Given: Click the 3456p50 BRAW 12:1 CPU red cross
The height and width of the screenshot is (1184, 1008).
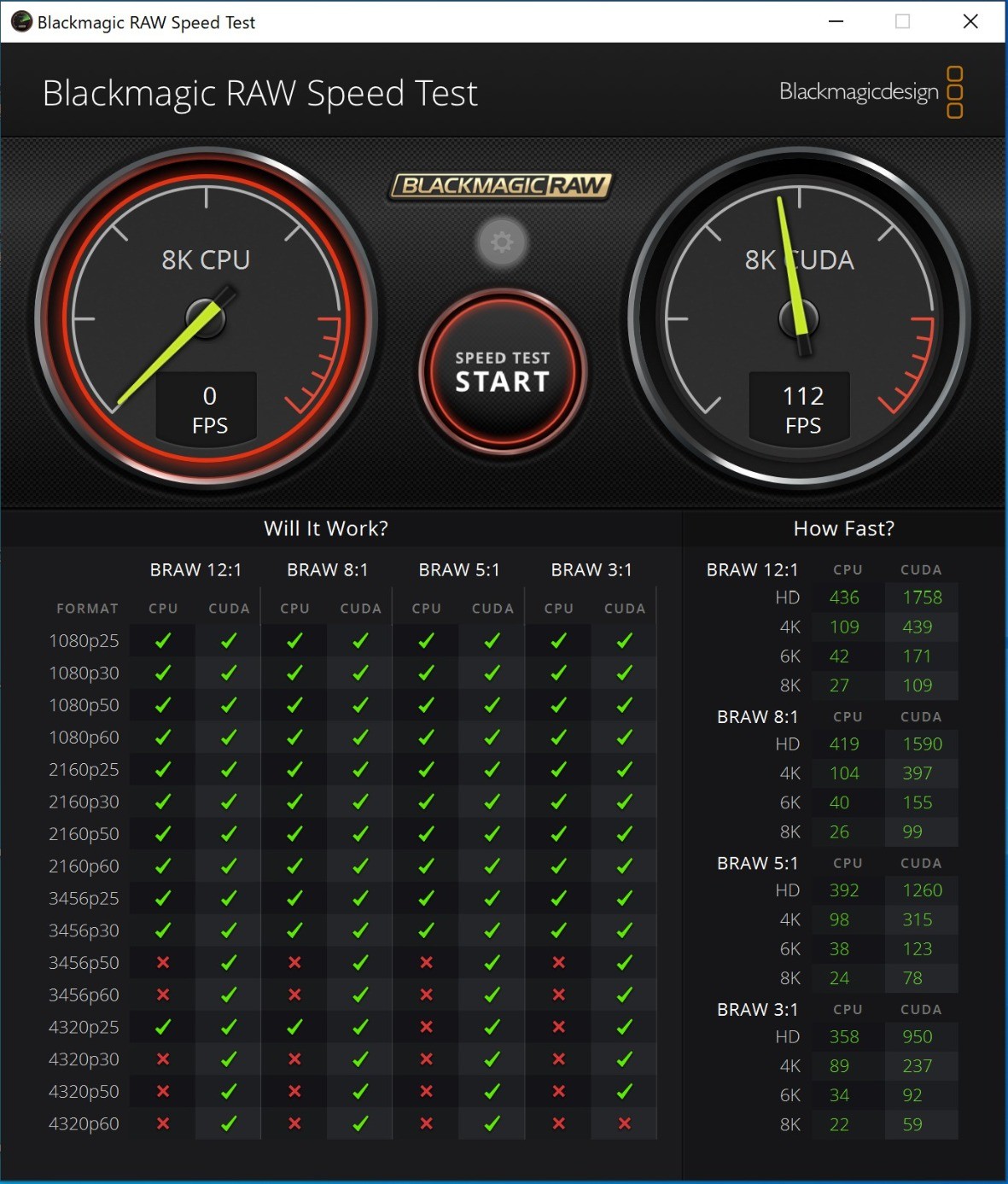Looking at the screenshot, I should 163,963.
